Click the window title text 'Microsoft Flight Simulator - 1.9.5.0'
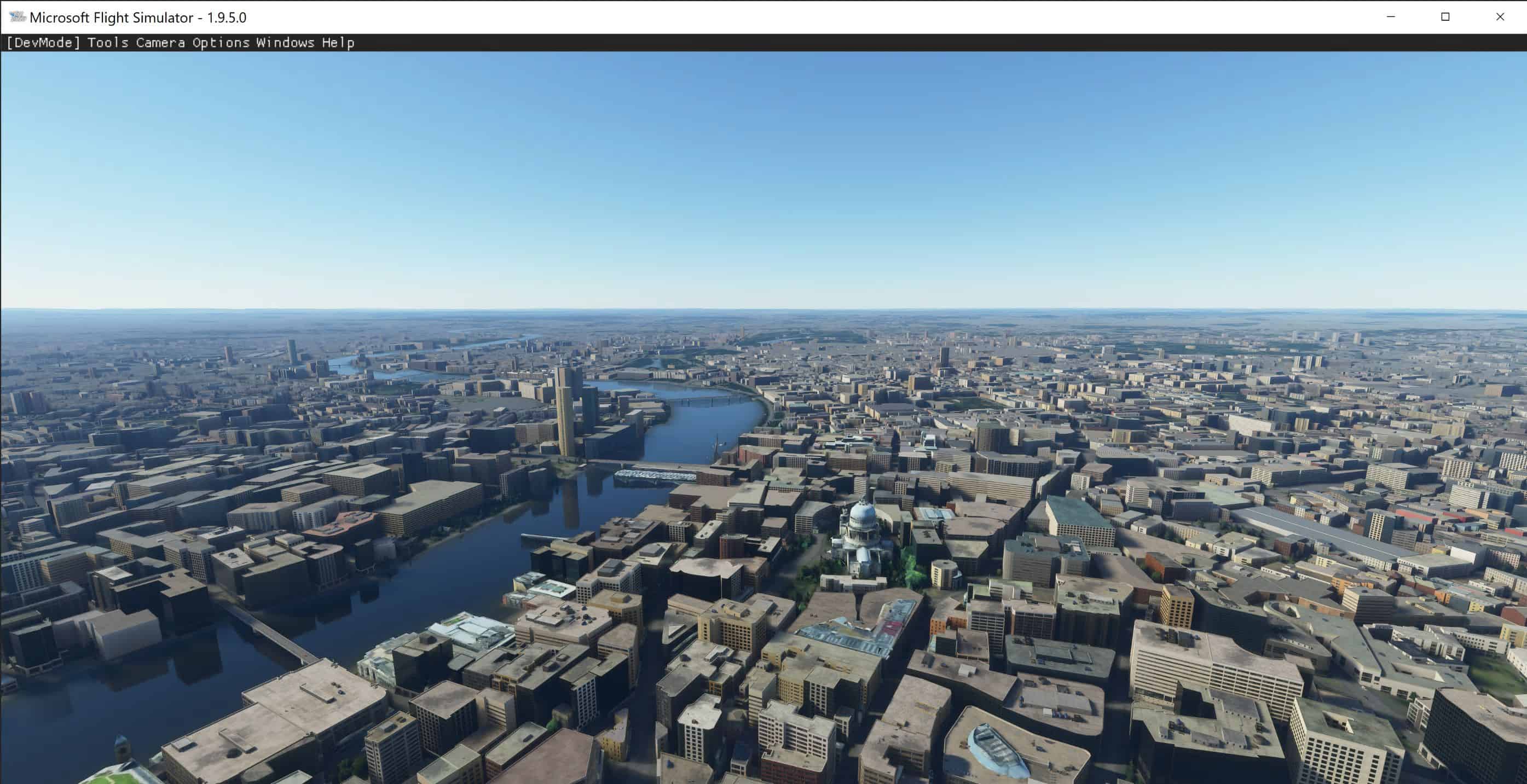The image size is (1527, 784). (x=137, y=18)
